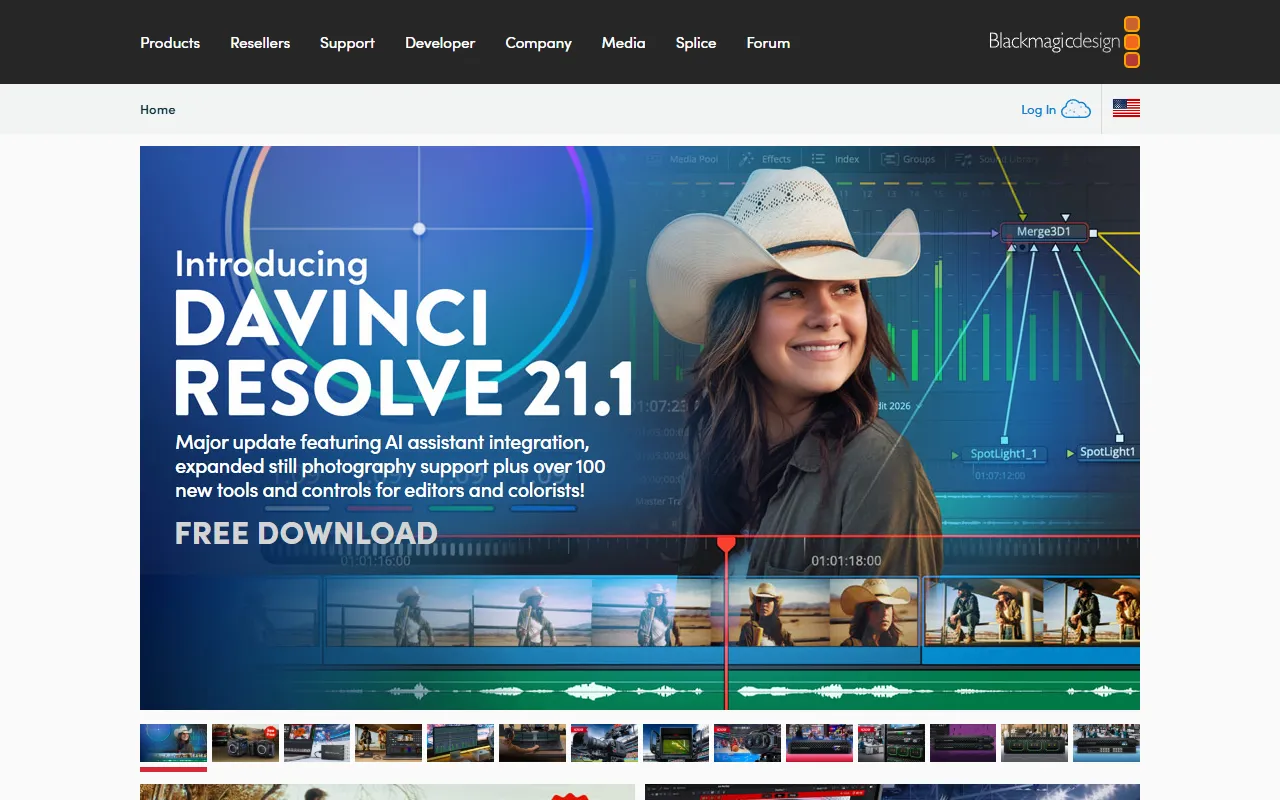This screenshot has width=1280, height=800.
Task: Click Log In with the cloud icon
Action: 1055,109
